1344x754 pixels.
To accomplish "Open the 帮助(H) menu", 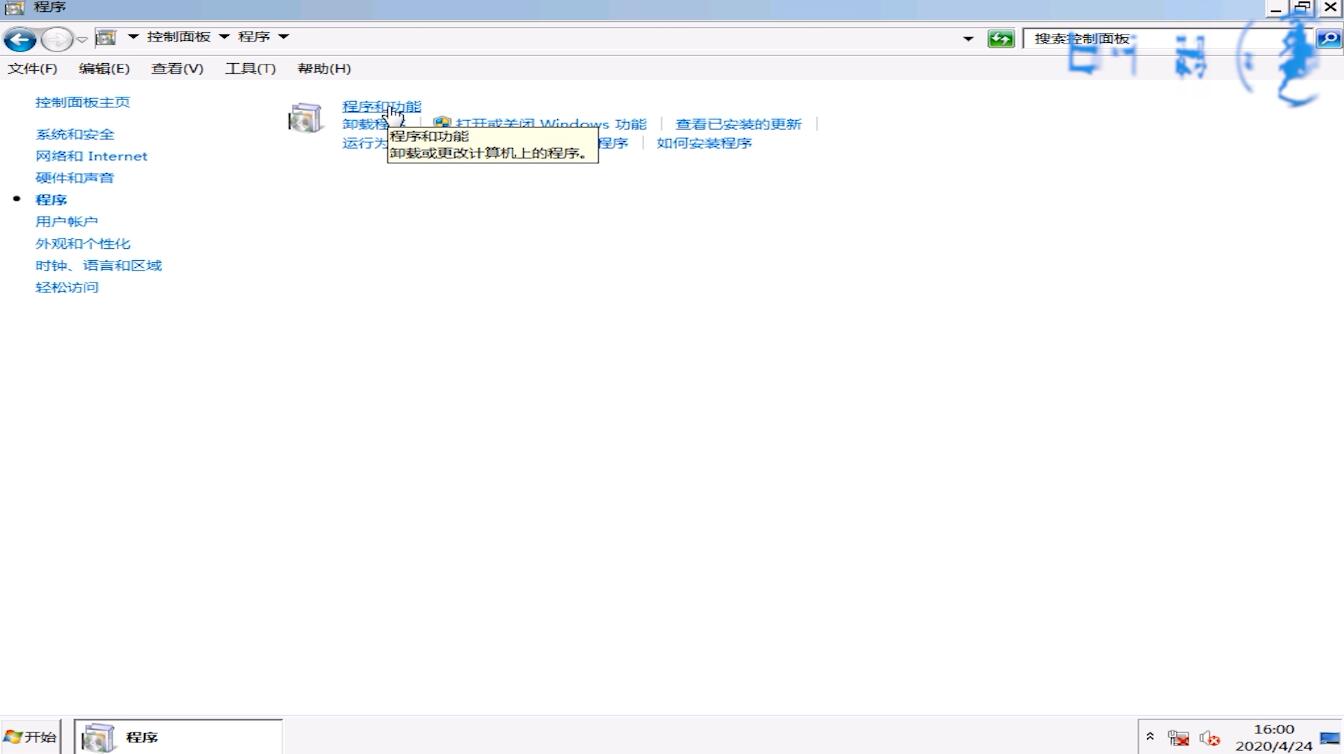I will 324,69.
